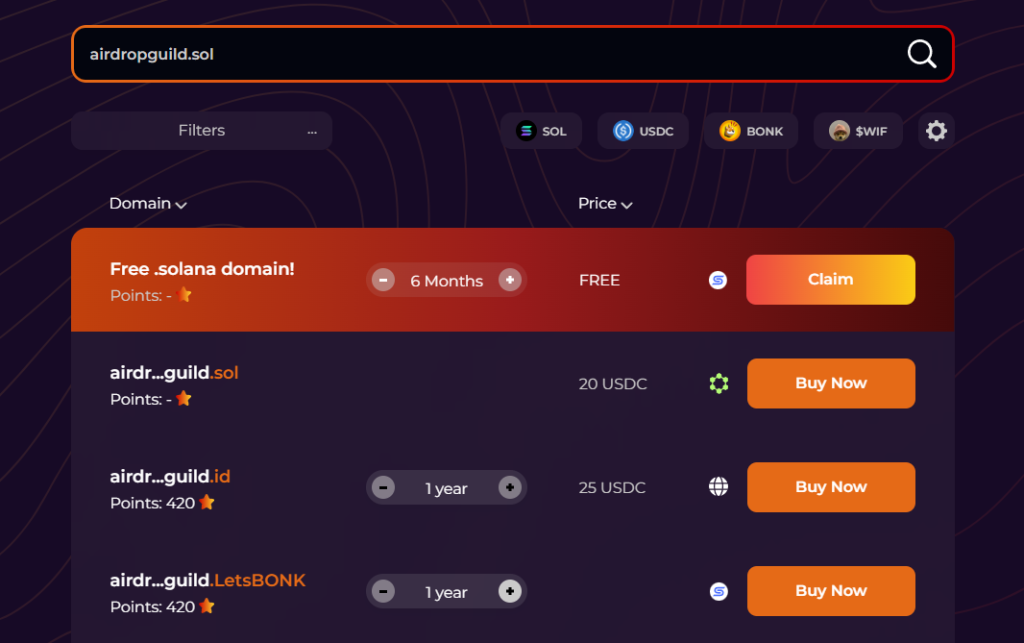Screen dimensions: 1024x643
Task: Click the Solana icon next to the FREE price
Action: [x=718, y=280]
